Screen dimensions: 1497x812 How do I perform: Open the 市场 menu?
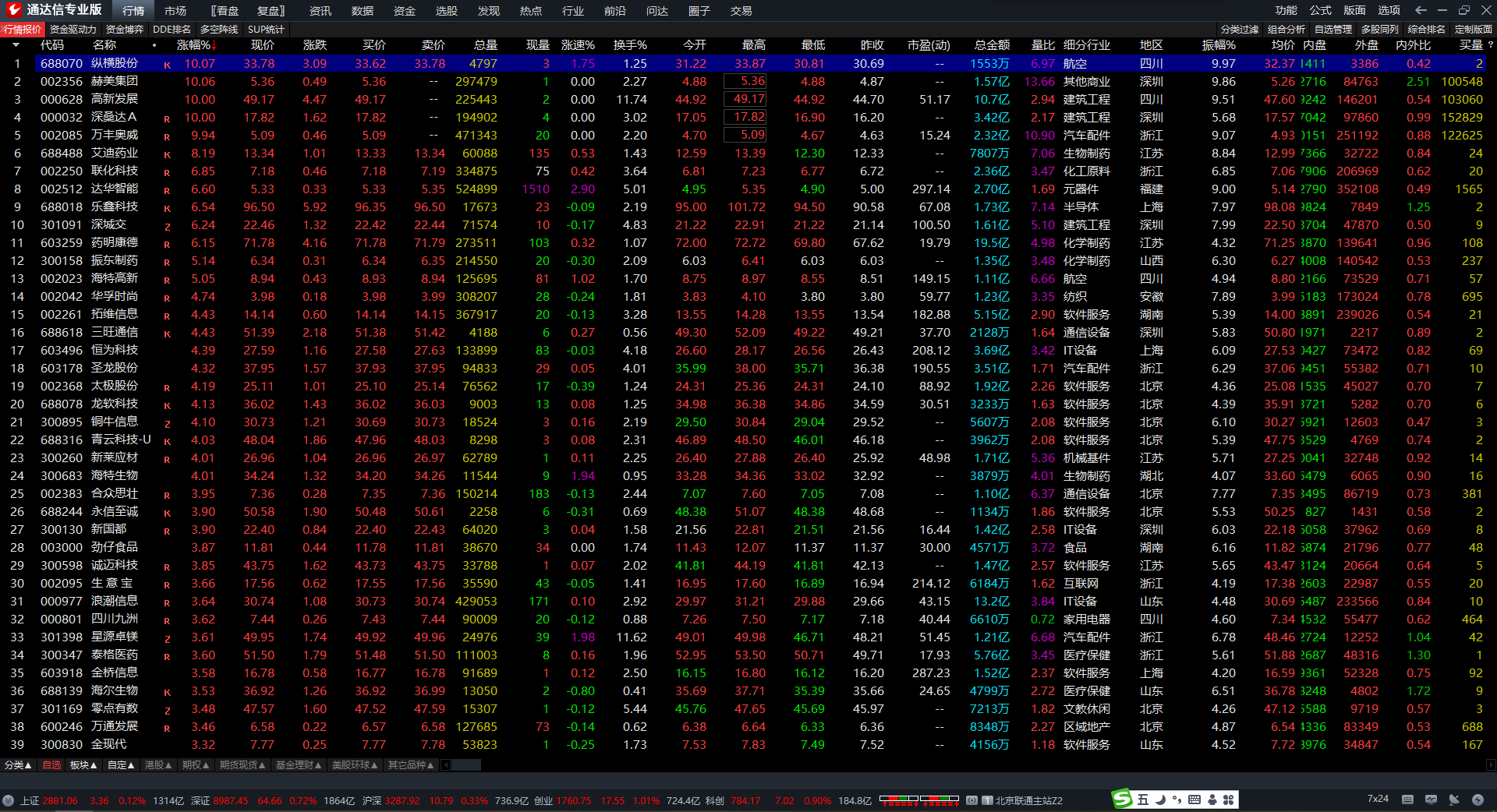click(175, 11)
